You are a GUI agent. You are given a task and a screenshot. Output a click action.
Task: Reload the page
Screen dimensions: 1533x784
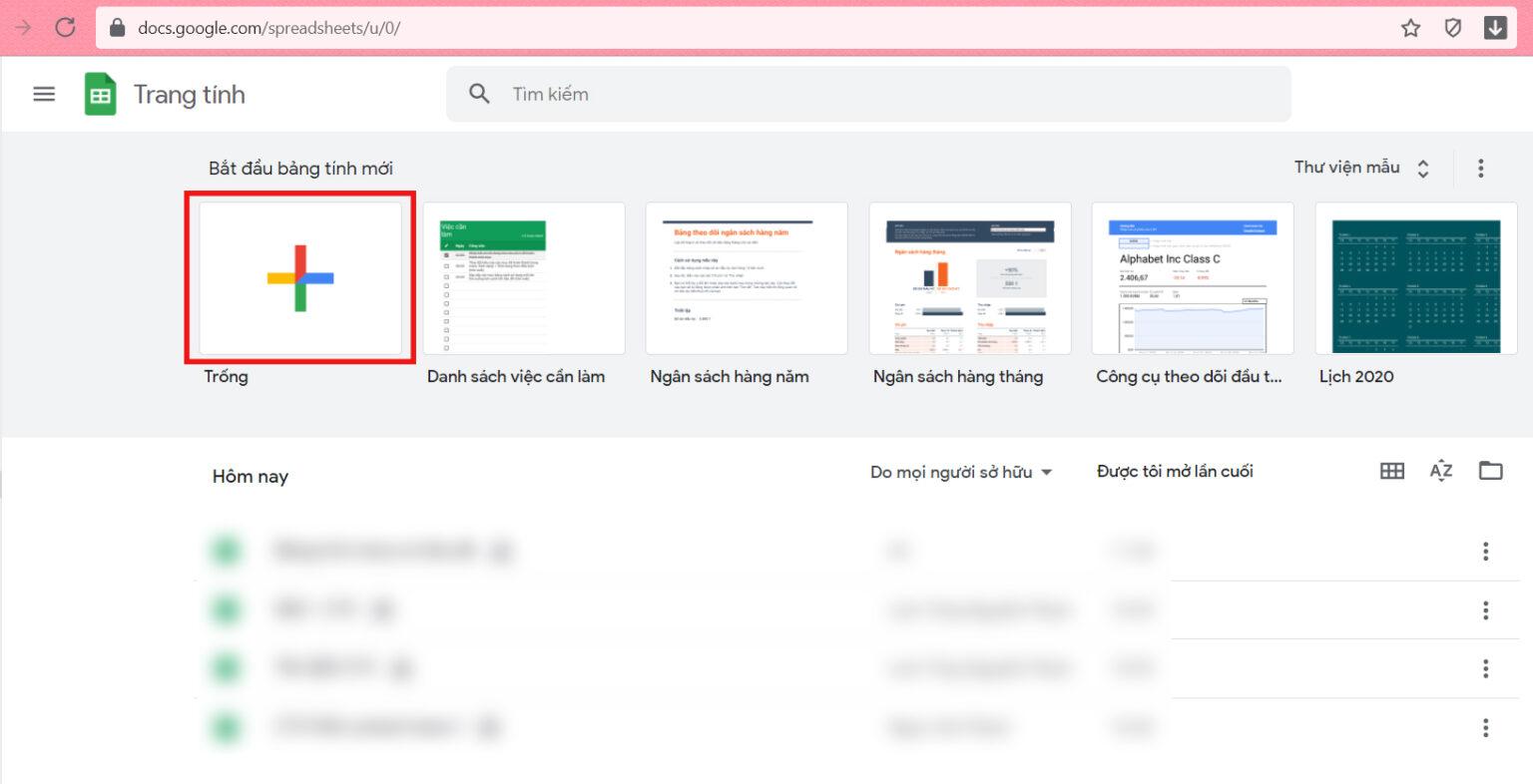[66, 27]
